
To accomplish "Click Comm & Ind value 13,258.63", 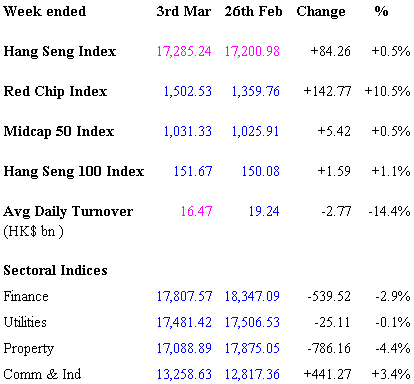I will tap(184, 374).
